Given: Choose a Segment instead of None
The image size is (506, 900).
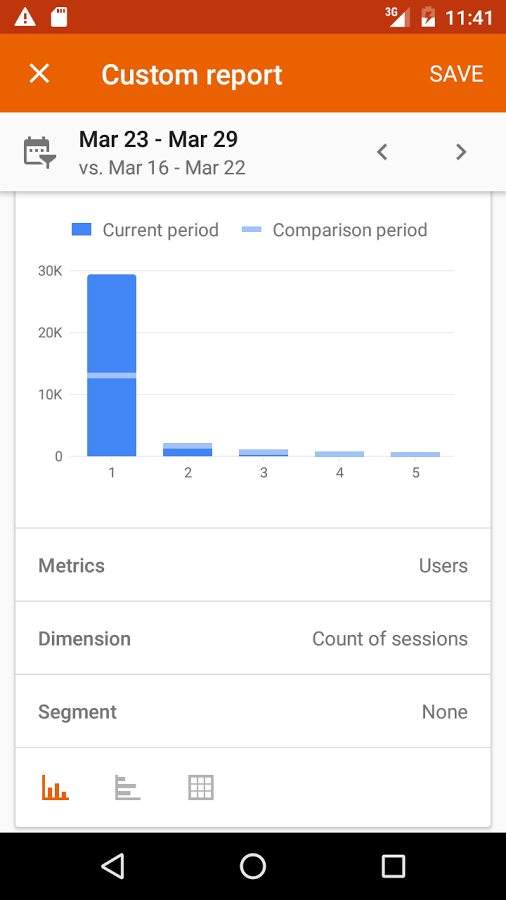Looking at the screenshot, I should point(253,712).
